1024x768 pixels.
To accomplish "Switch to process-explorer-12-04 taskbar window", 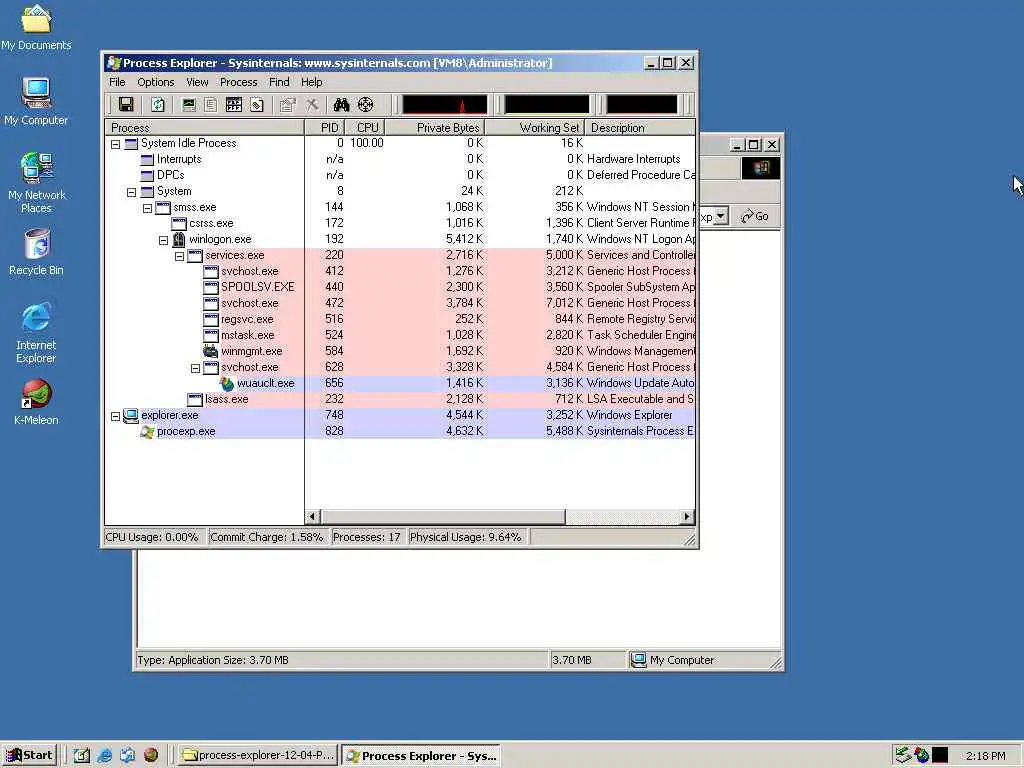I will coord(258,755).
